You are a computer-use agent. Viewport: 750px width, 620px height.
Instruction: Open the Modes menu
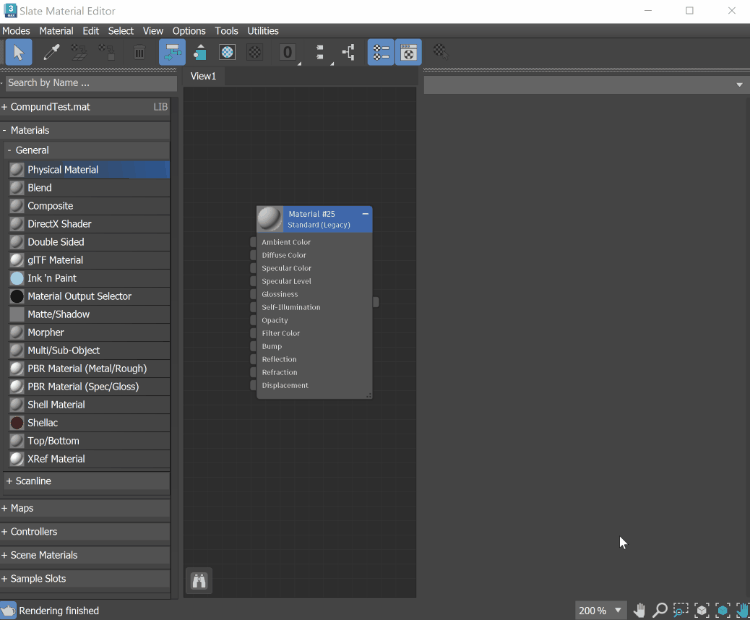click(16, 31)
